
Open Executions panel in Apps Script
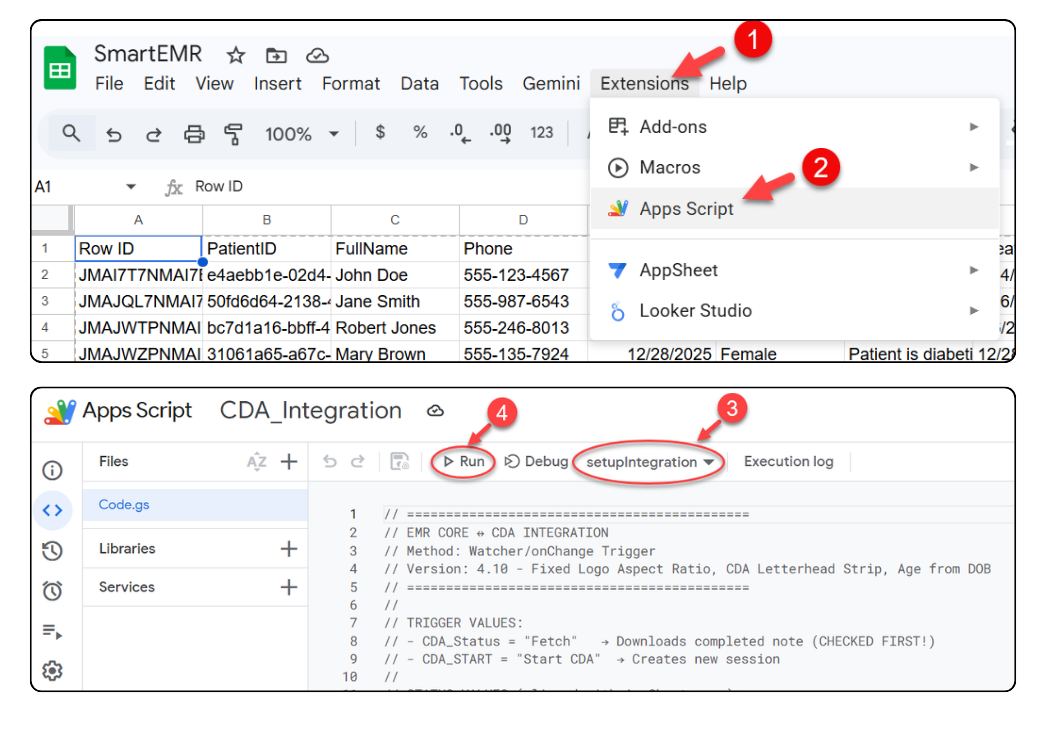(x=53, y=631)
